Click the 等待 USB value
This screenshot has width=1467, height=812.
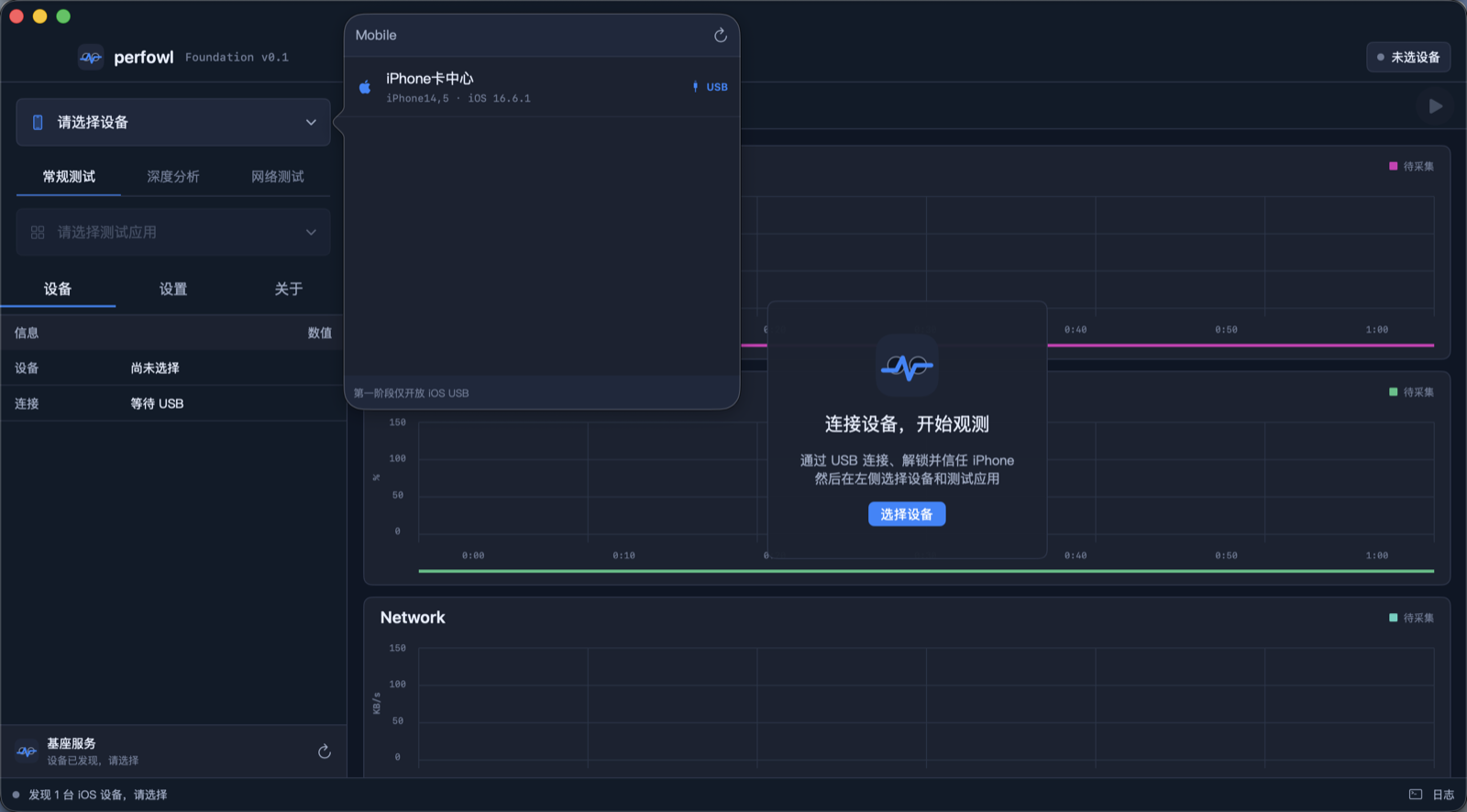coord(157,403)
